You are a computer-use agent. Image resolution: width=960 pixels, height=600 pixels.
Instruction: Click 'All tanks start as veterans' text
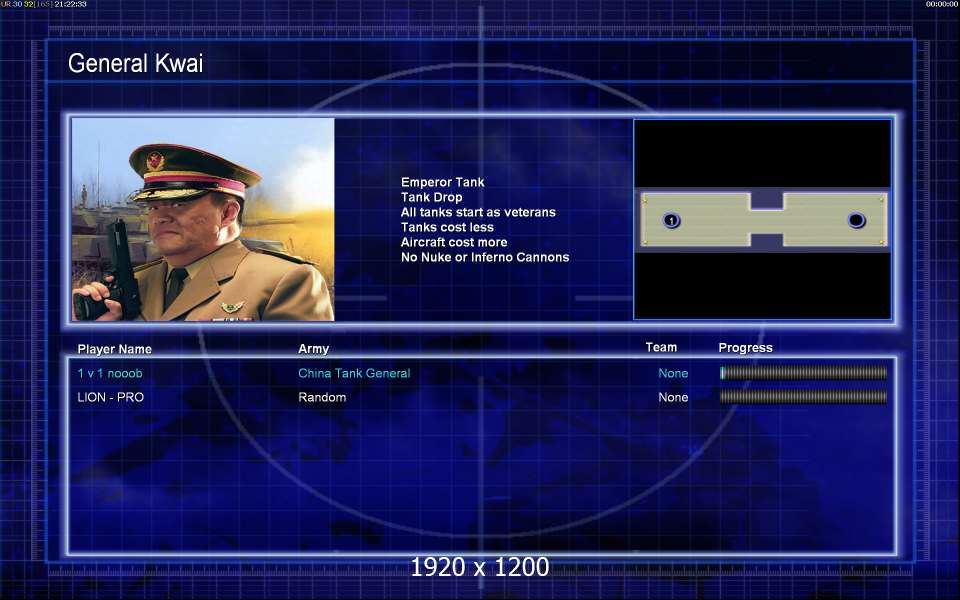478,212
